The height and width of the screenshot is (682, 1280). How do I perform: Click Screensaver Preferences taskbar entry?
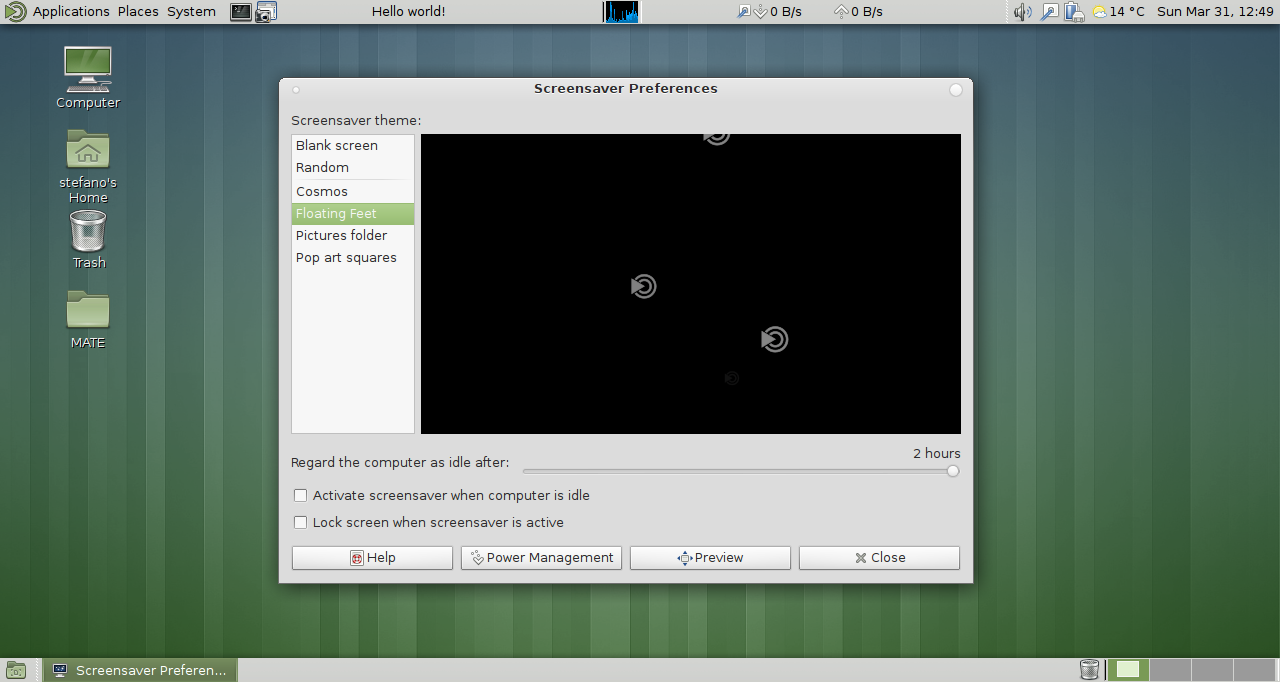(141, 670)
